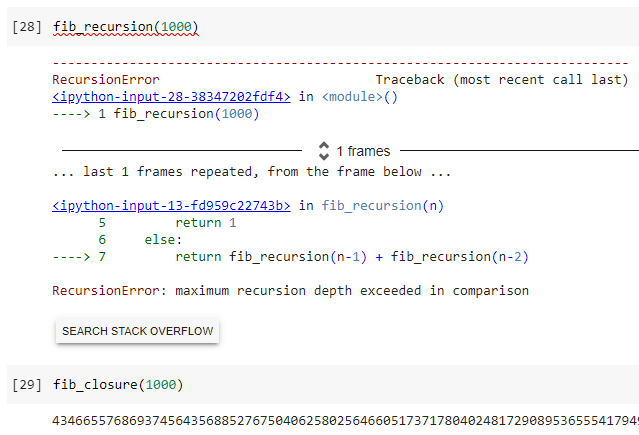639x435 pixels.
Task: Click the [29] cell execution indicator
Action: [x=26, y=385]
